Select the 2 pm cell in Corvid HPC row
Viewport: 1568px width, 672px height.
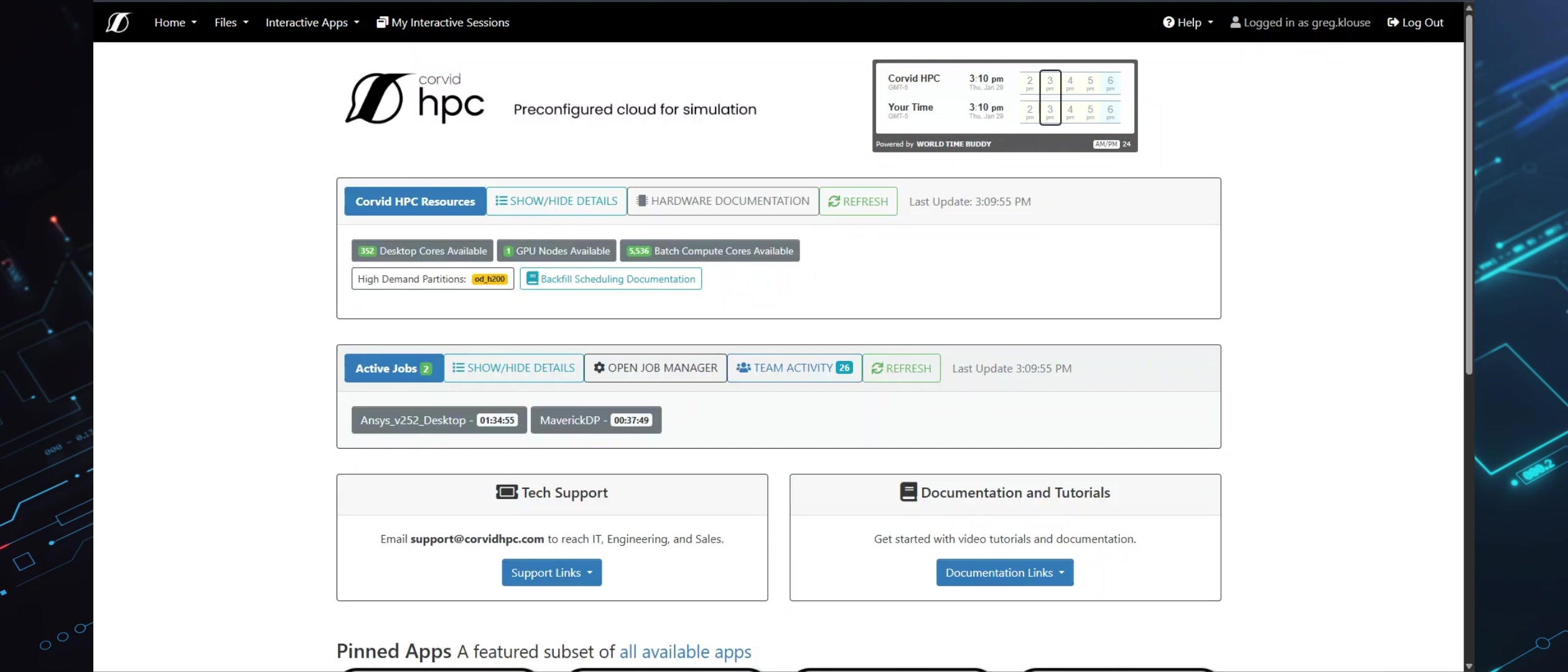1030,83
